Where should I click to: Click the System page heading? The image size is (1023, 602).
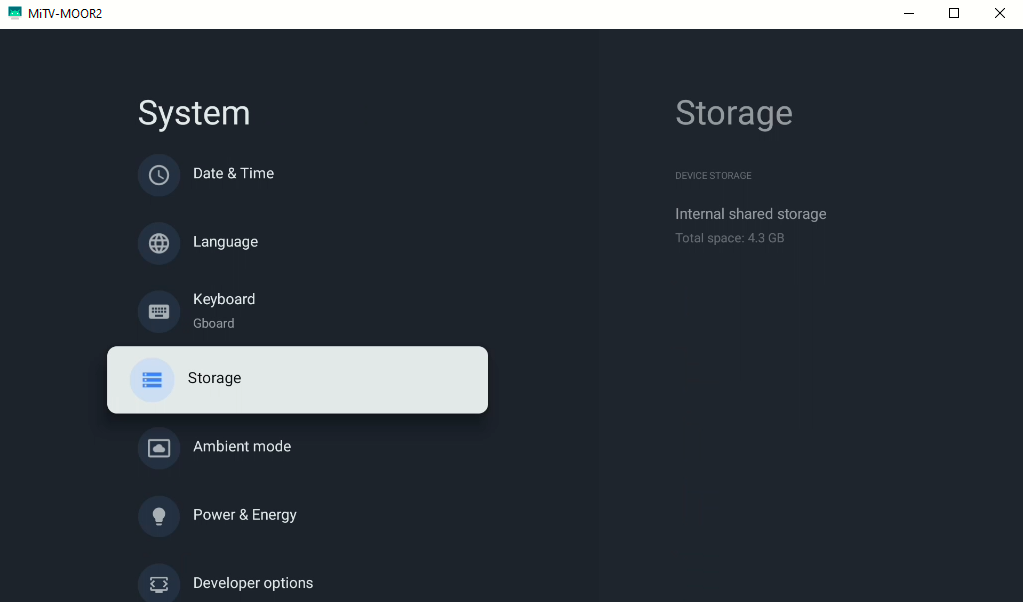(x=194, y=113)
